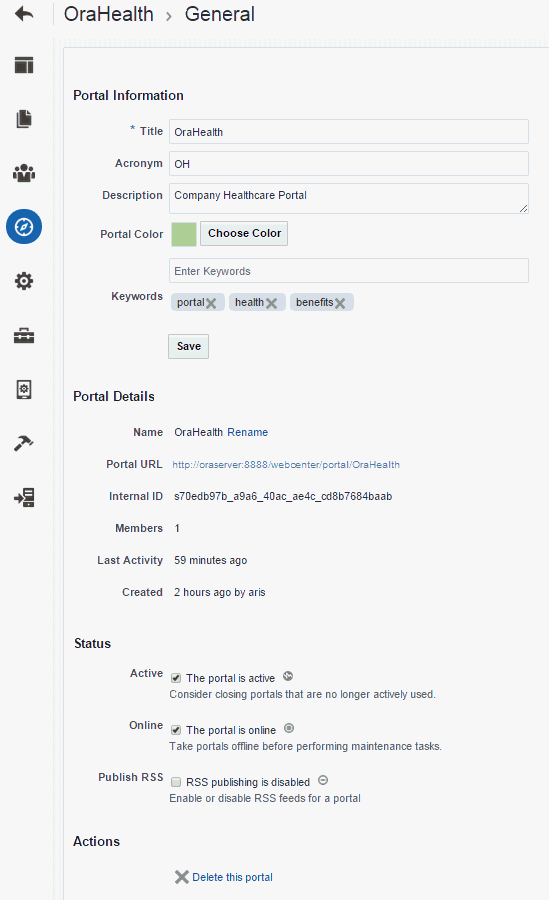The image size is (549, 900).
Task: Open the page layout icon in sidebar
Action: (x=24, y=65)
